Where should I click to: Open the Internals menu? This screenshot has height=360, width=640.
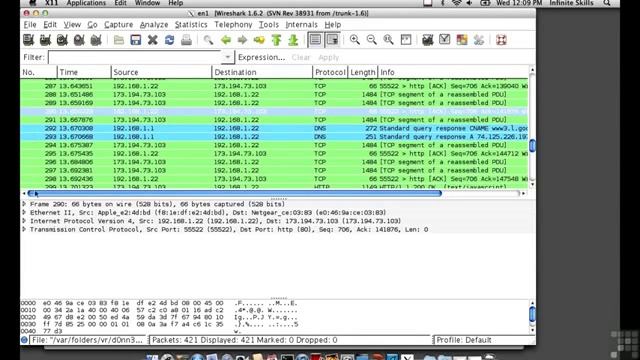pyautogui.click(x=301, y=25)
